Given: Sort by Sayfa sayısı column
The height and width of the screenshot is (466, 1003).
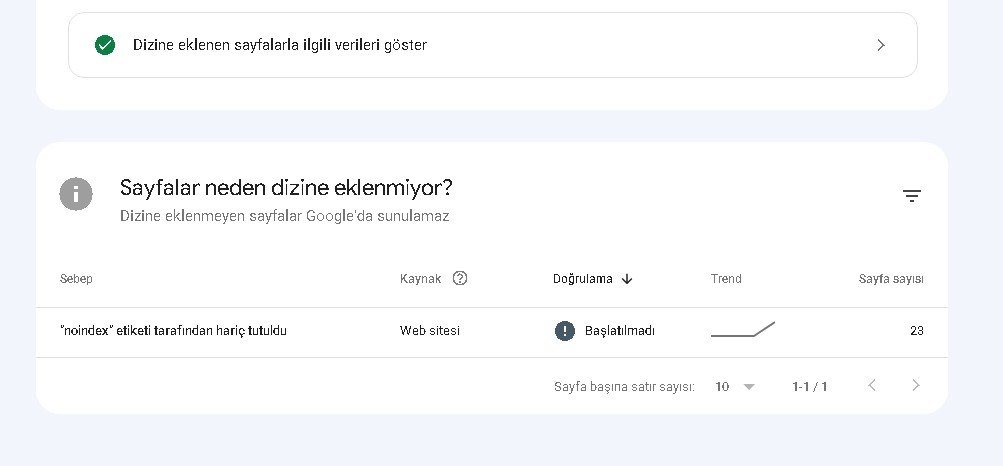Looking at the screenshot, I should pos(891,279).
